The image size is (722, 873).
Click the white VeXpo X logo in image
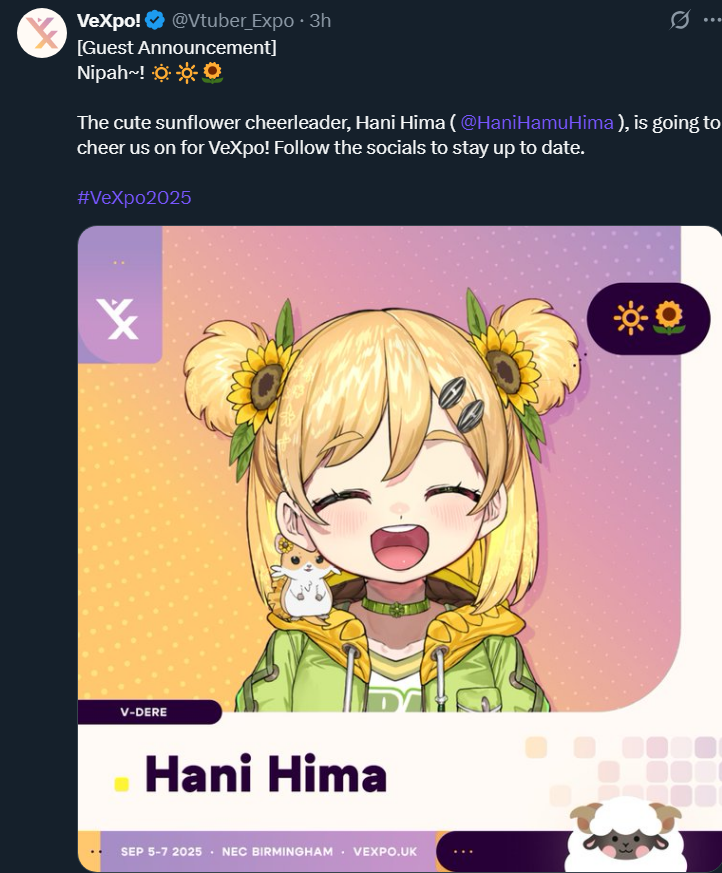point(117,318)
